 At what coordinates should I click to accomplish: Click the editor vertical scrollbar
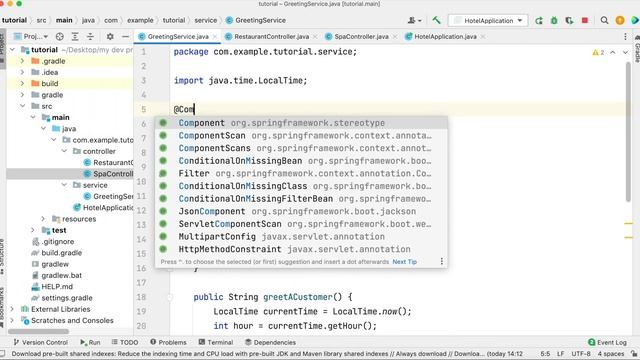628,132
